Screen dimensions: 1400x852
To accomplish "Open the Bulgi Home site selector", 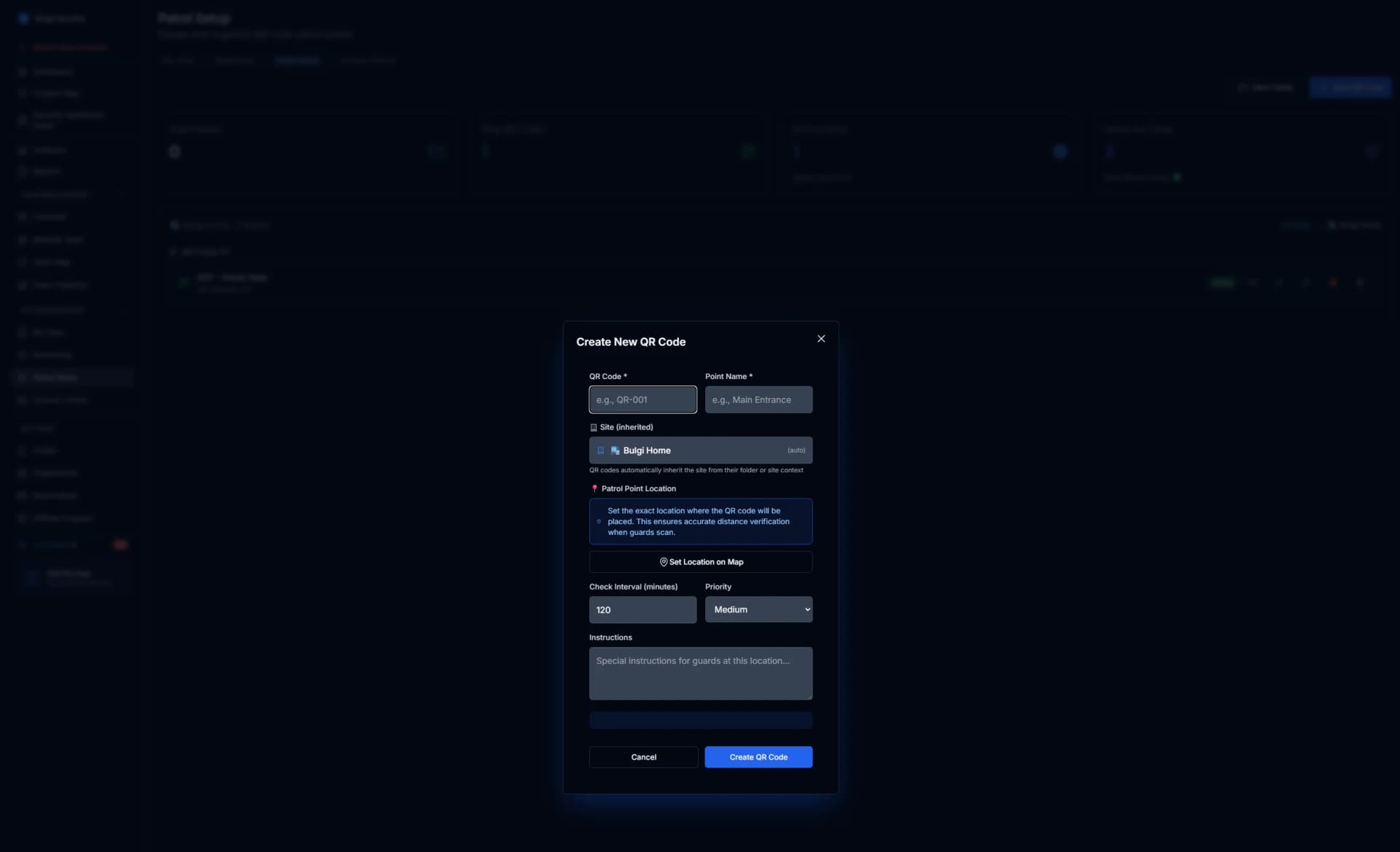I will pos(700,450).
